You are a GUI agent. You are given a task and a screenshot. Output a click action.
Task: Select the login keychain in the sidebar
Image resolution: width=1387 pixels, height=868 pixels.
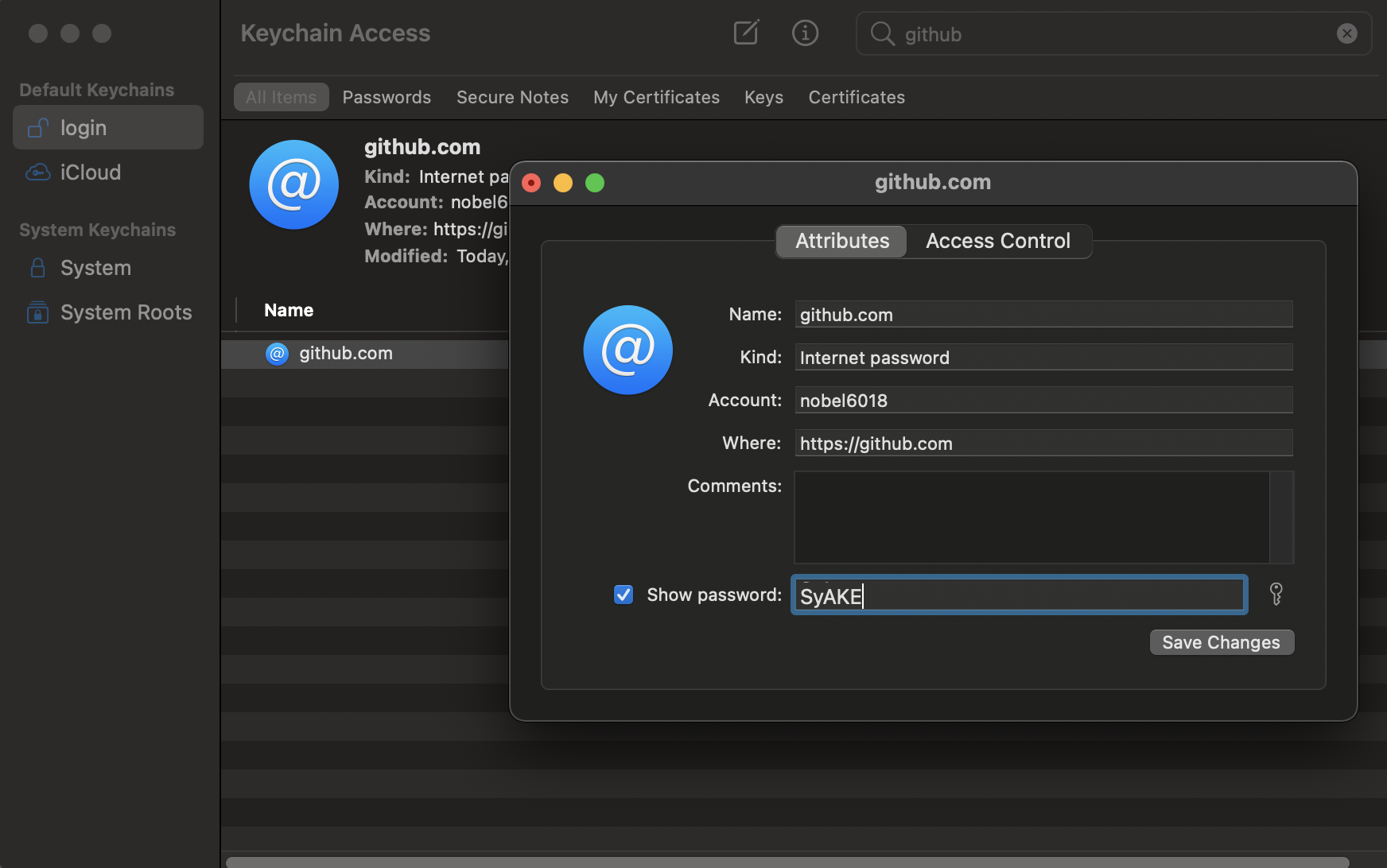coord(108,127)
